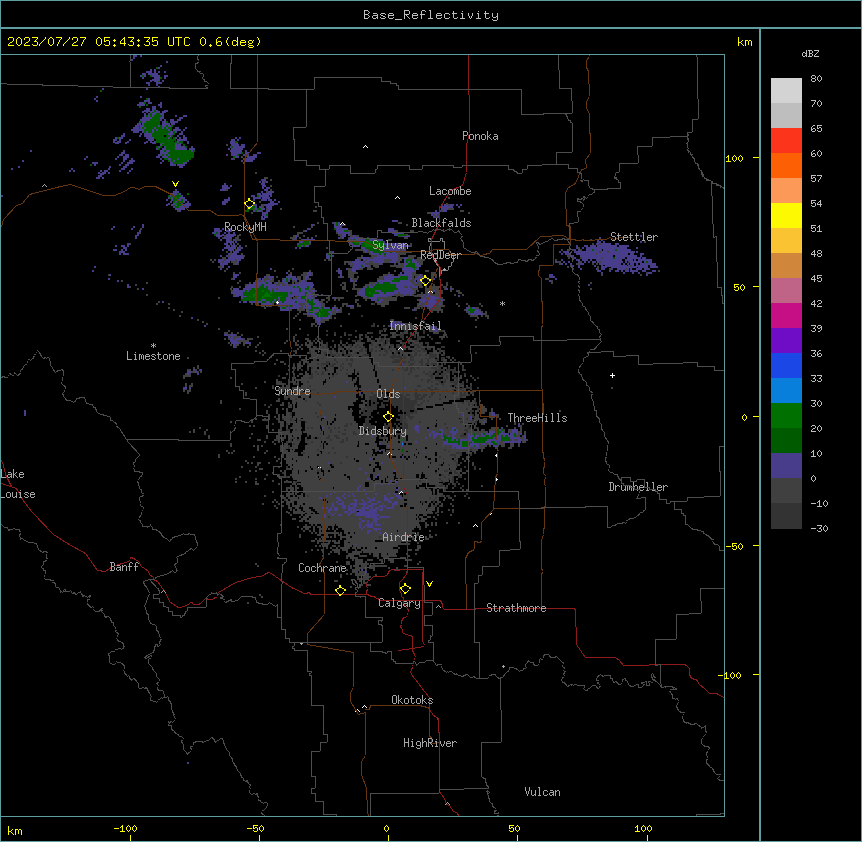Click the yellow 54–51 dBZ legend swatch
Screen dimensions: 862x842
786,215
